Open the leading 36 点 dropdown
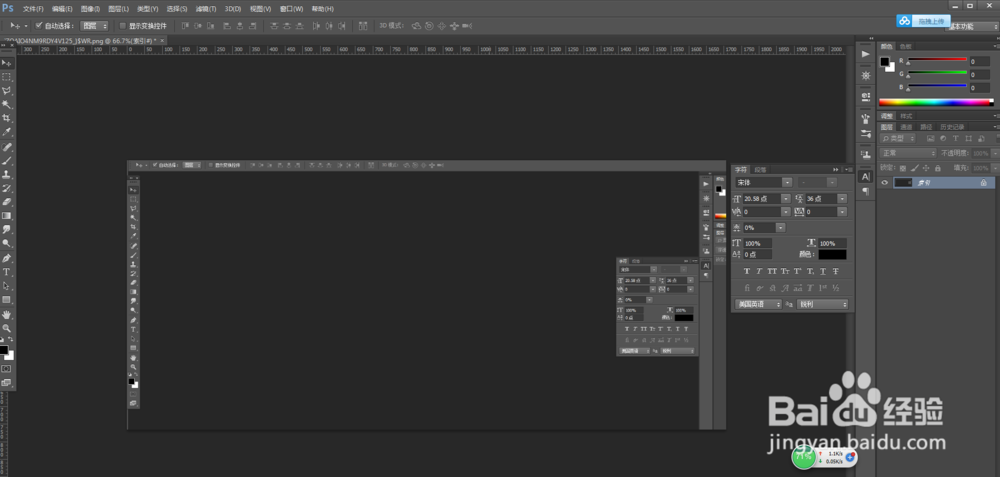1000x477 pixels. point(842,198)
